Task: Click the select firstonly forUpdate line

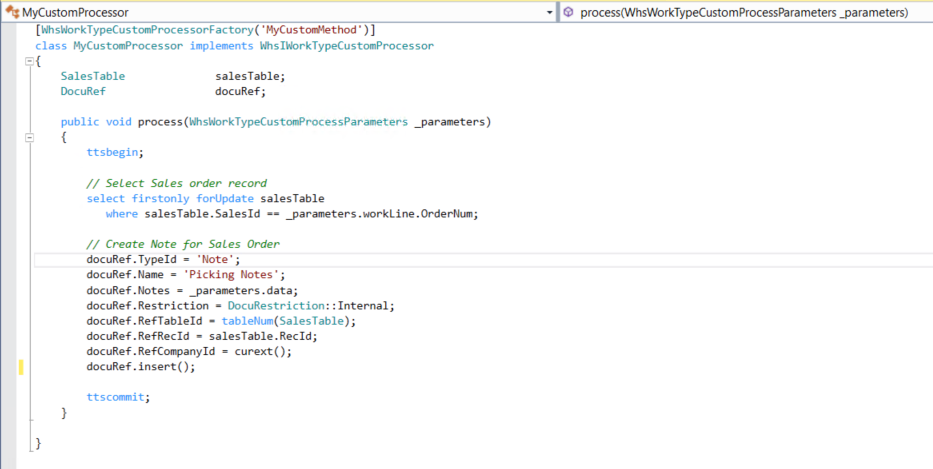Action: pyautogui.click(x=205, y=198)
